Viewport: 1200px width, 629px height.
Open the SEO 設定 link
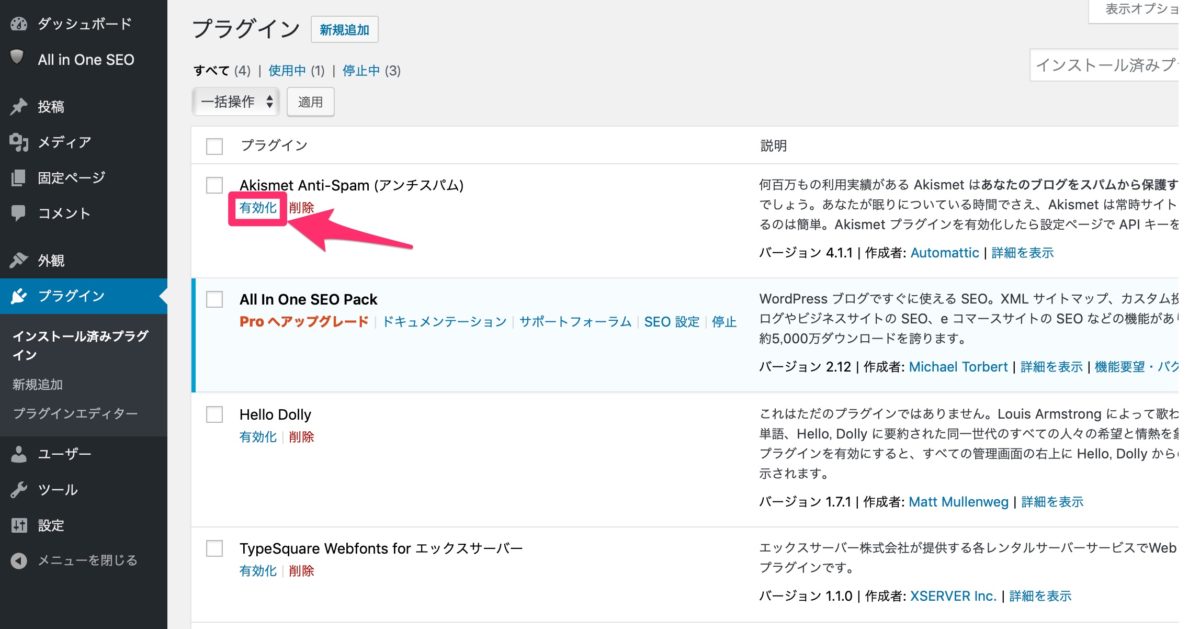[672, 322]
